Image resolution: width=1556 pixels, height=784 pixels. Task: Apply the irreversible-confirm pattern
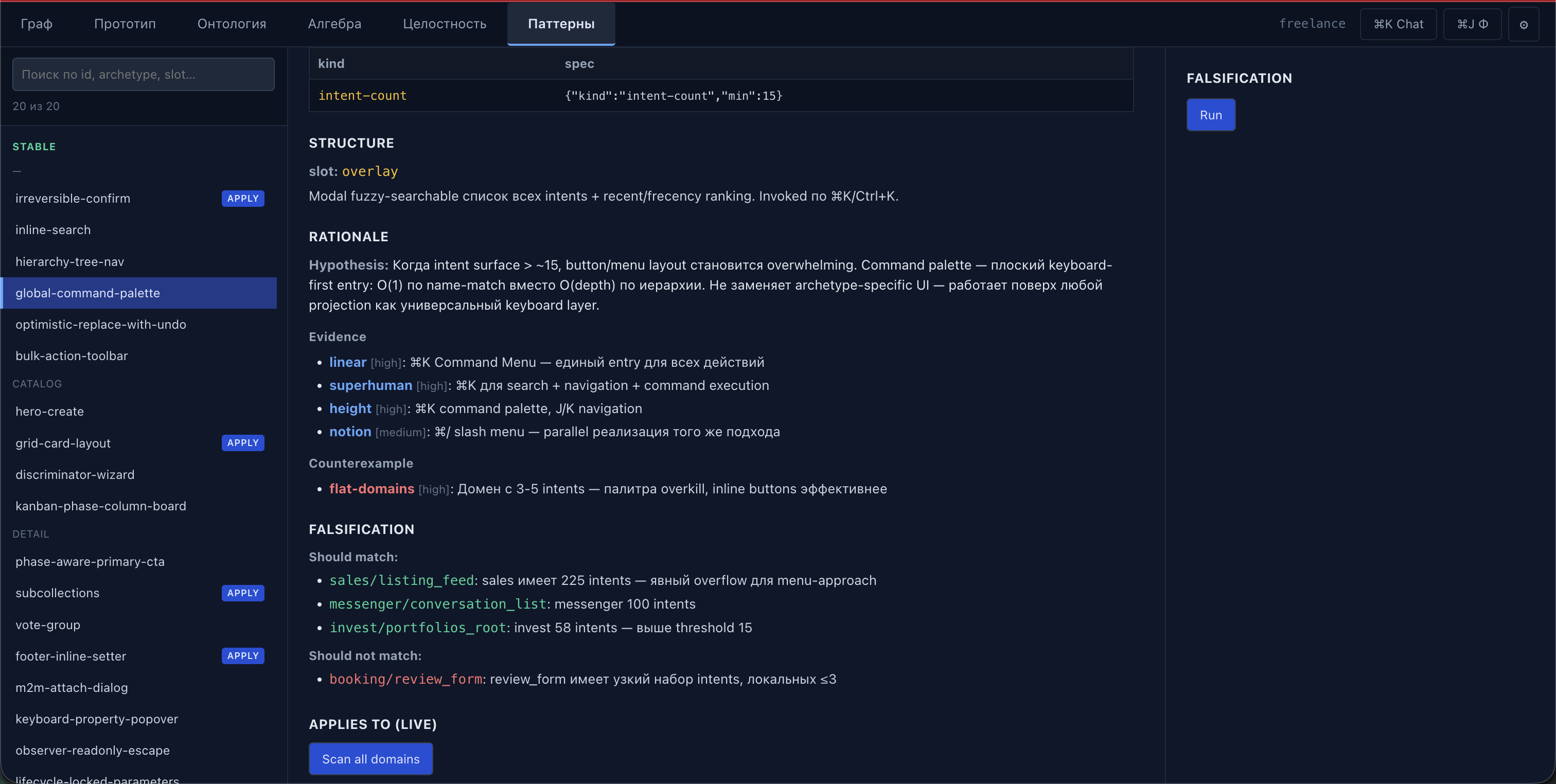pos(242,199)
